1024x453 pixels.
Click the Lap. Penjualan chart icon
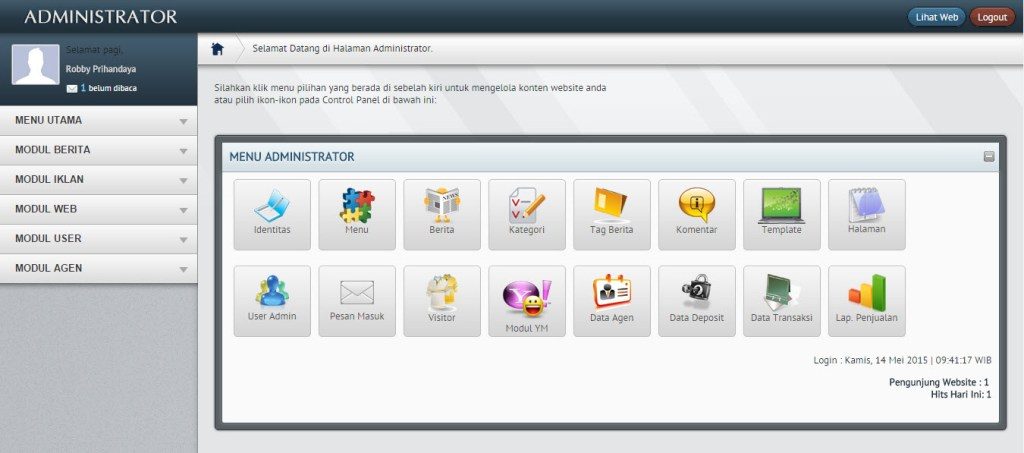pos(867,300)
